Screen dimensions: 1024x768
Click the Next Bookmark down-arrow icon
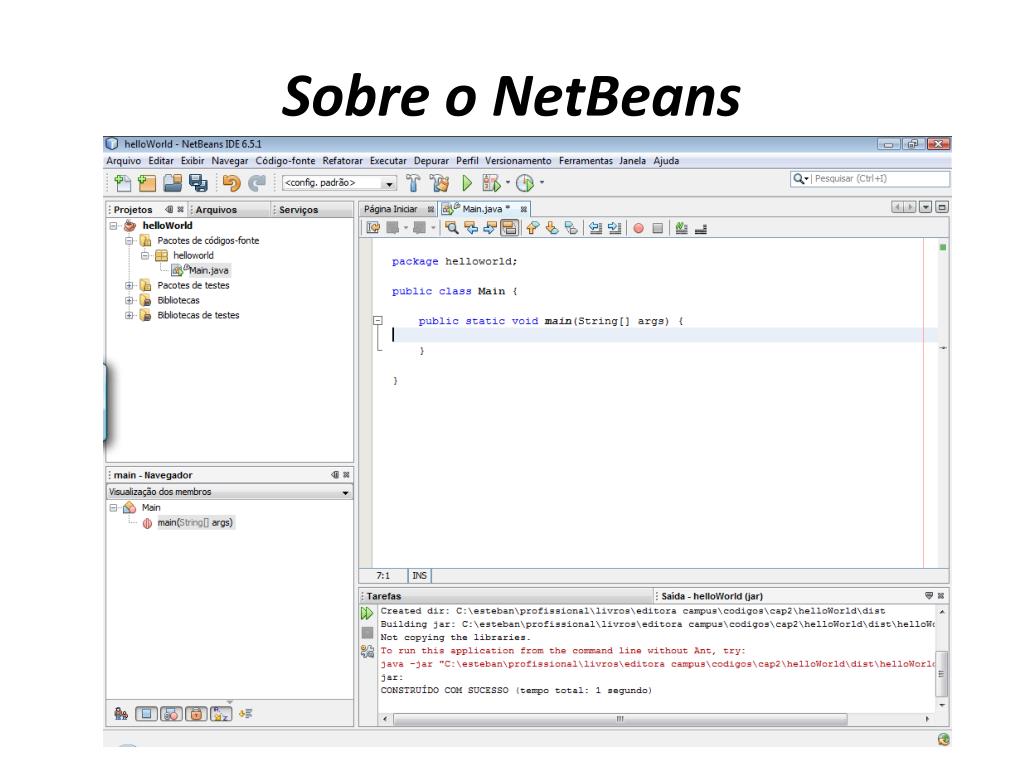click(x=552, y=228)
